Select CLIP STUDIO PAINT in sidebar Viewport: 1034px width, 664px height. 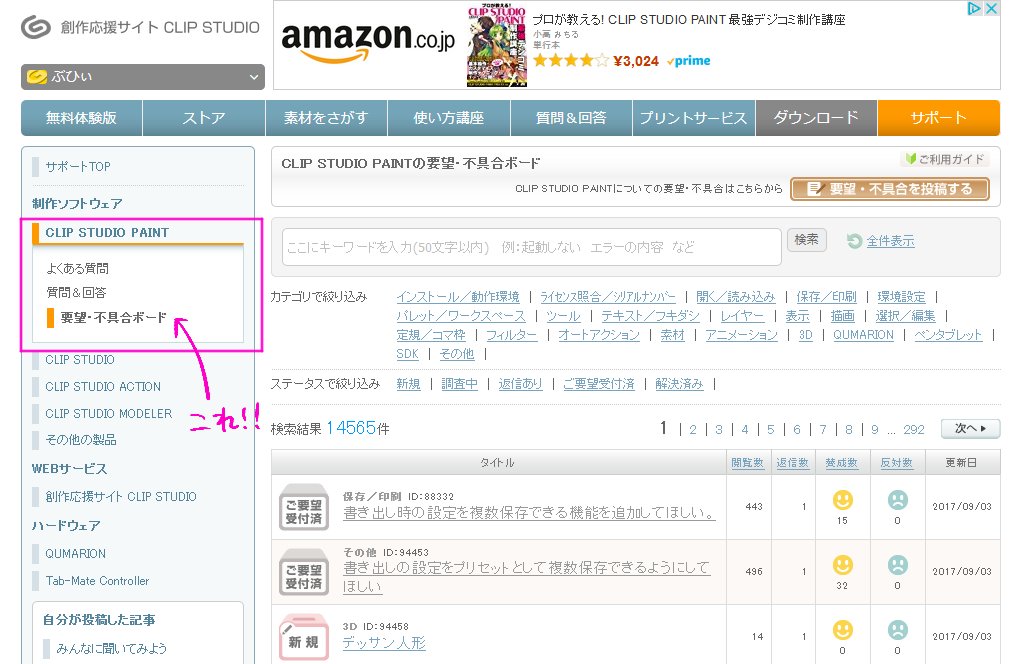pyautogui.click(x=107, y=233)
